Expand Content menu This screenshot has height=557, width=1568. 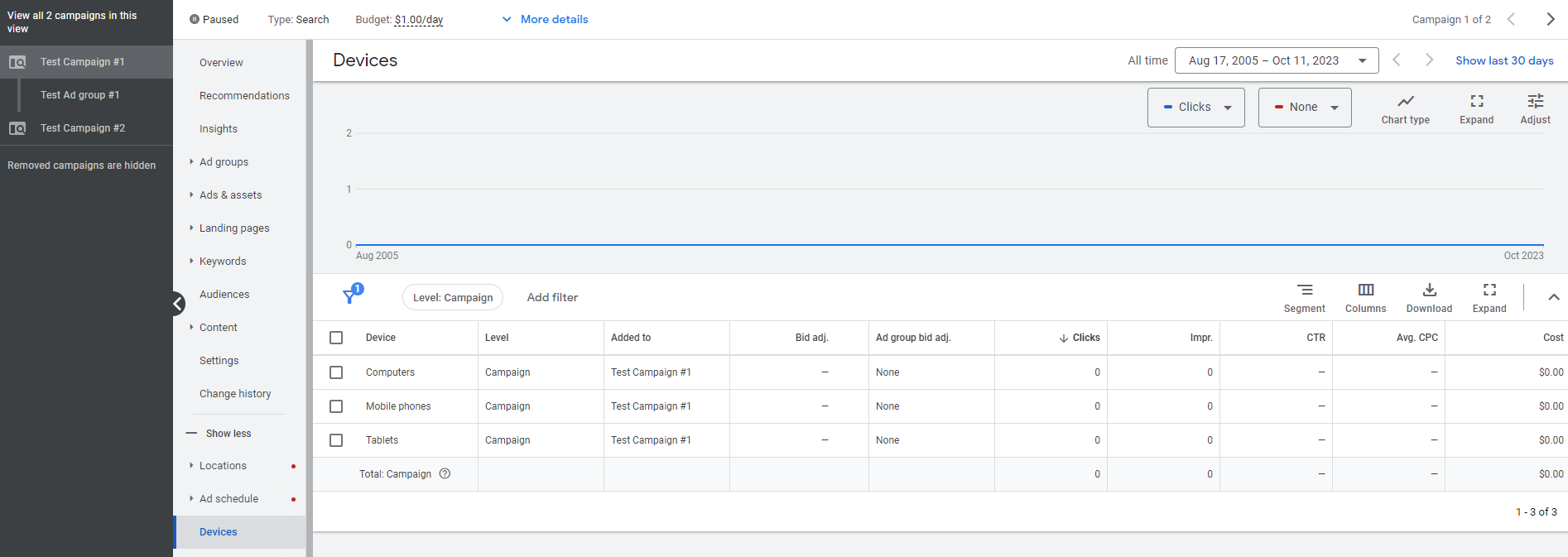click(191, 327)
